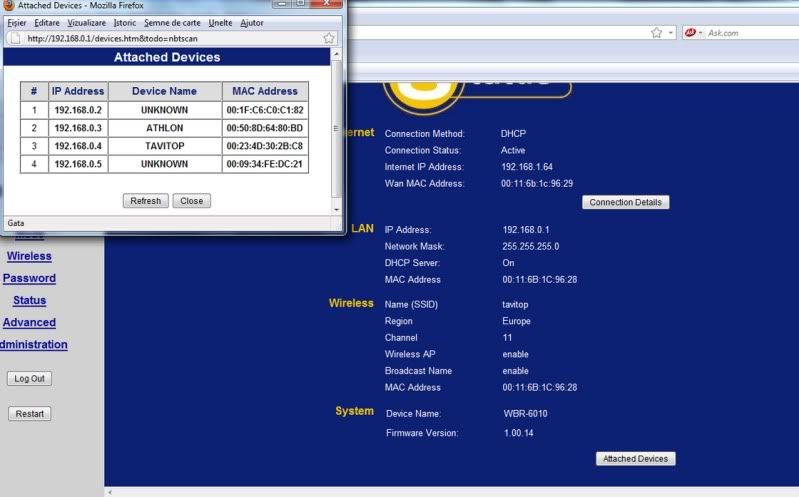Click the Attached Devices button on the status page
The image size is (799, 497).
pos(636,459)
